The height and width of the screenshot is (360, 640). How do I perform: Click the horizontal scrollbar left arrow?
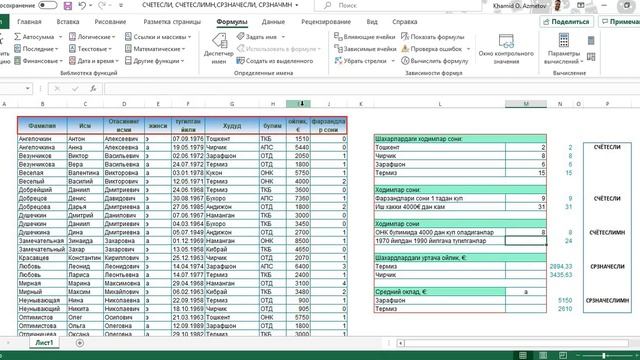click(x=400, y=343)
